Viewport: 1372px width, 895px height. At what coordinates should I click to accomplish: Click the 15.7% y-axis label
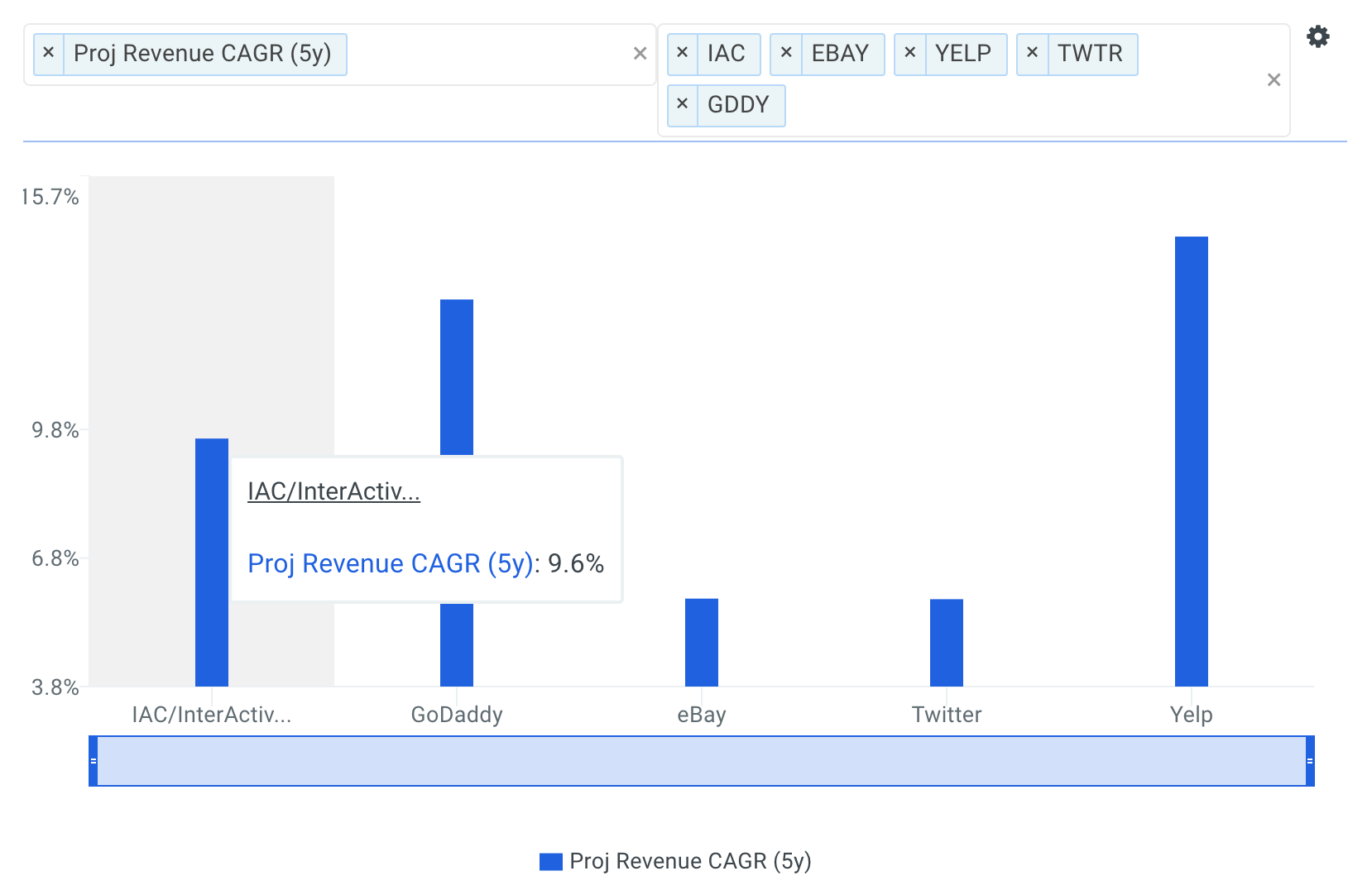click(x=50, y=197)
